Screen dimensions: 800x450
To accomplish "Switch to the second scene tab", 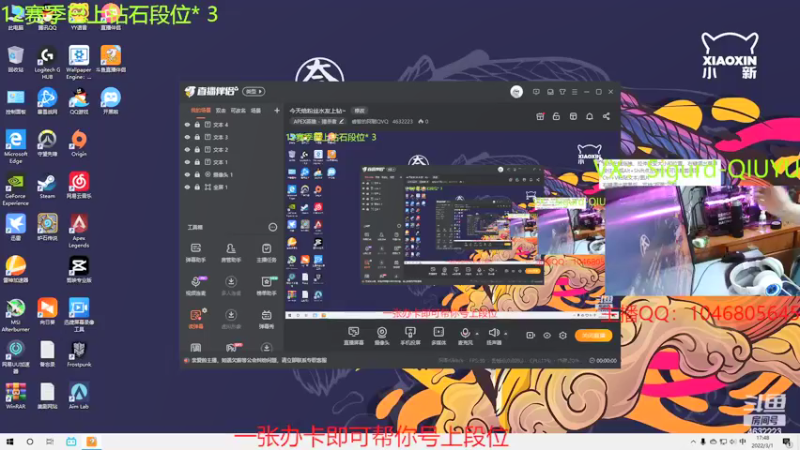I will (x=220, y=110).
